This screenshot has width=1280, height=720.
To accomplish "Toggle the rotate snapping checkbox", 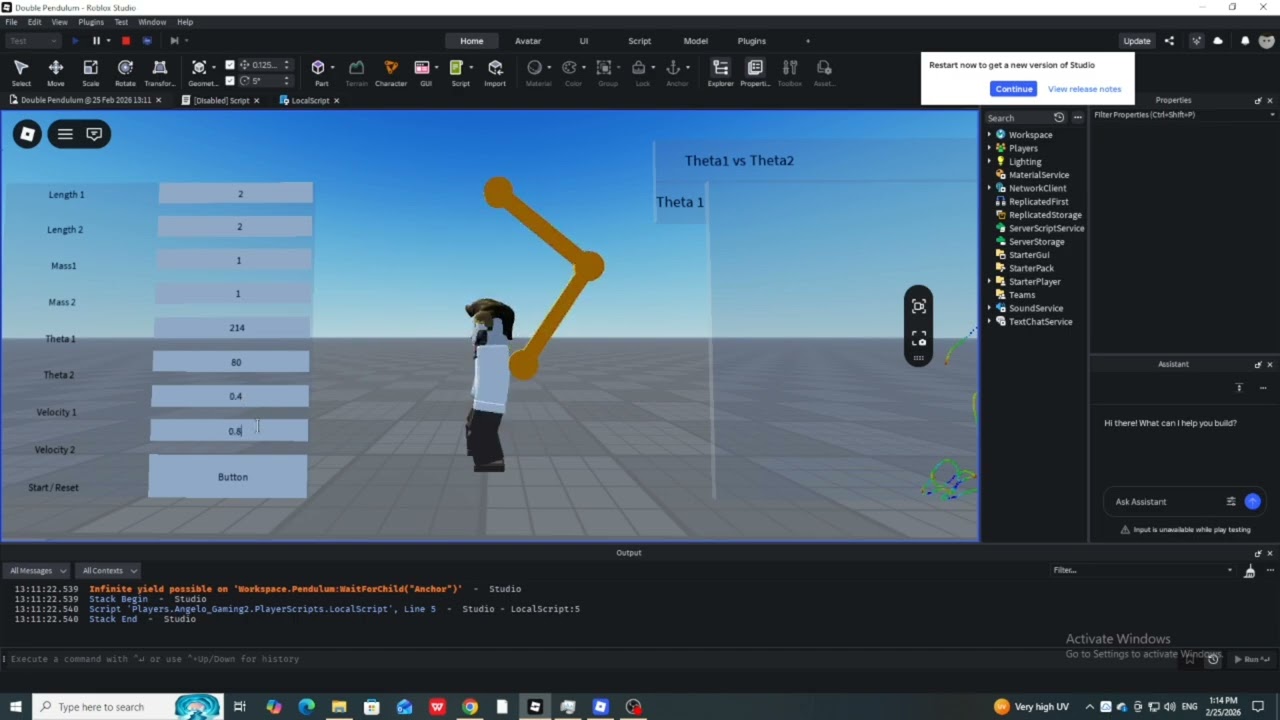I will pyautogui.click(x=230, y=80).
